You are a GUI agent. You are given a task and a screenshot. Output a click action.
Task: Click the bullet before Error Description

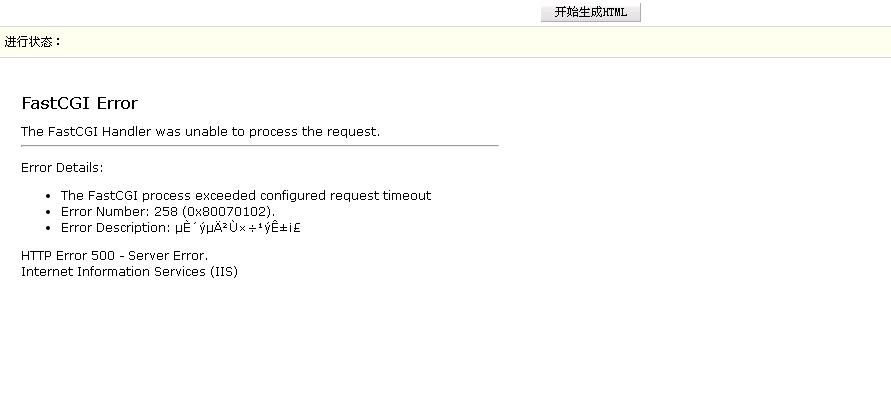(48, 228)
